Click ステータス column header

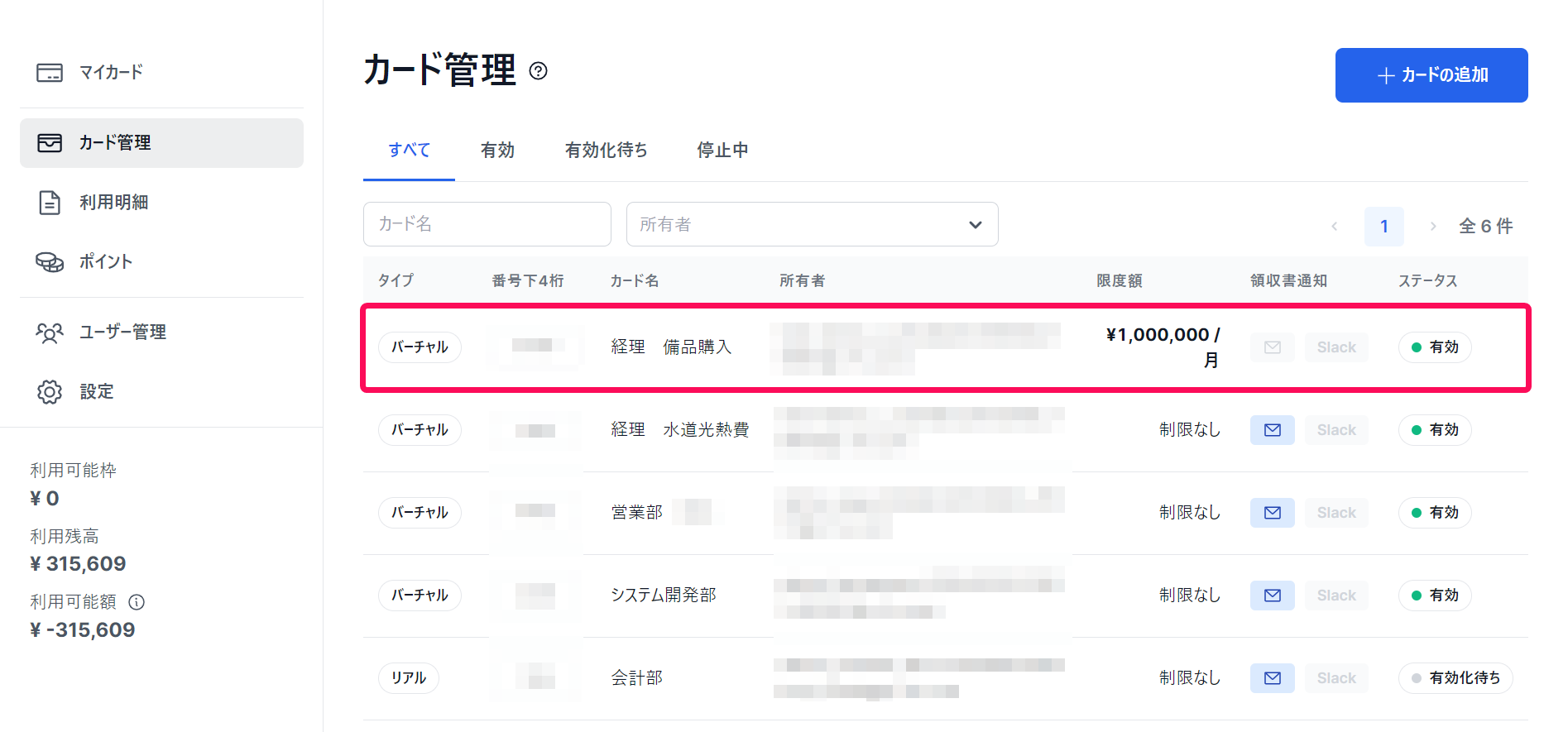1428,281
